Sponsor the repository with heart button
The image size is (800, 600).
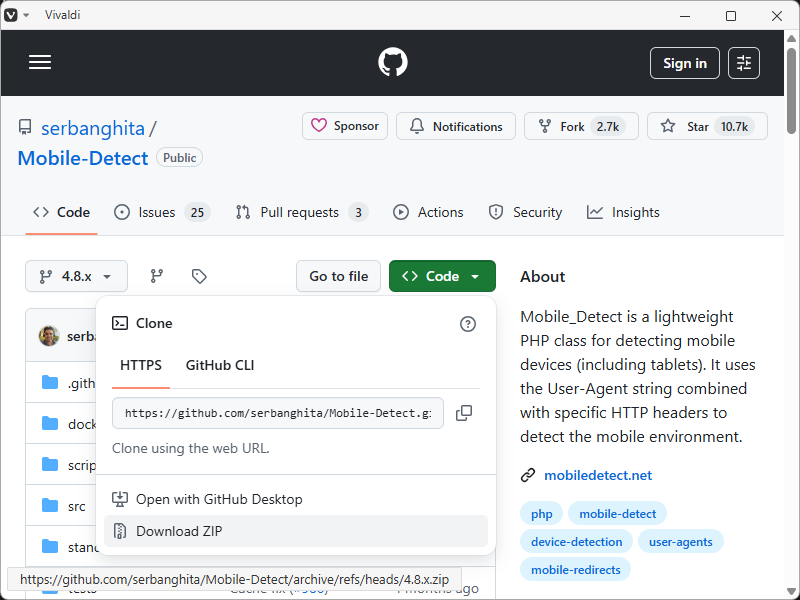tap(345, 126)
